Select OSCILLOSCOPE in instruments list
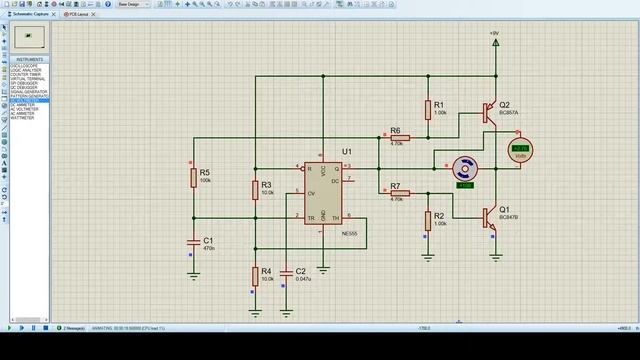 (24, 66)
